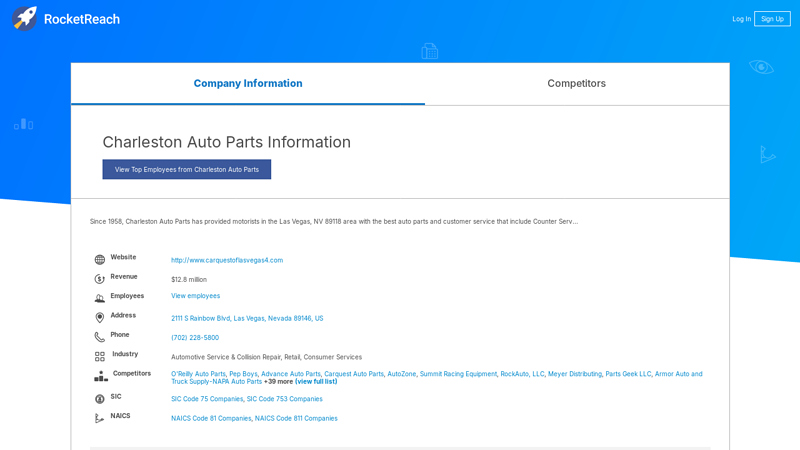The width and height of the screenshot is (800, 450).
Task: Open NAICS Code 811 Companies link
Action: coord(296,418)
